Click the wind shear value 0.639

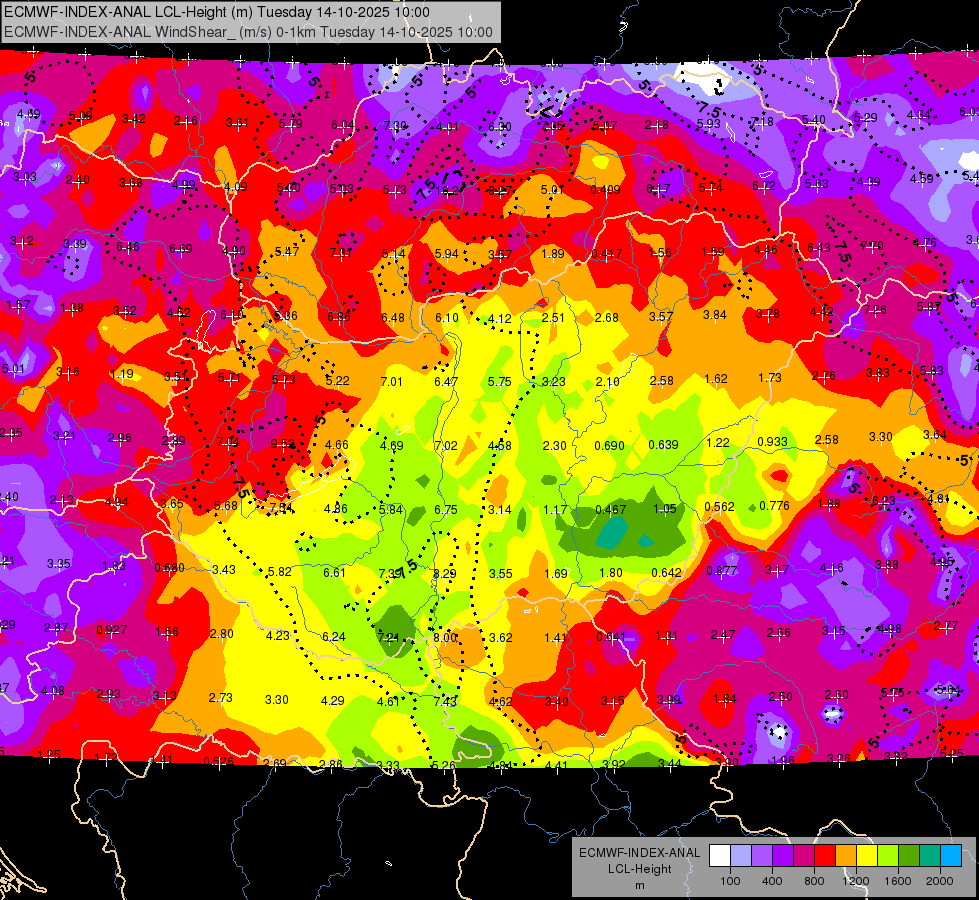[x=663, y=445]
